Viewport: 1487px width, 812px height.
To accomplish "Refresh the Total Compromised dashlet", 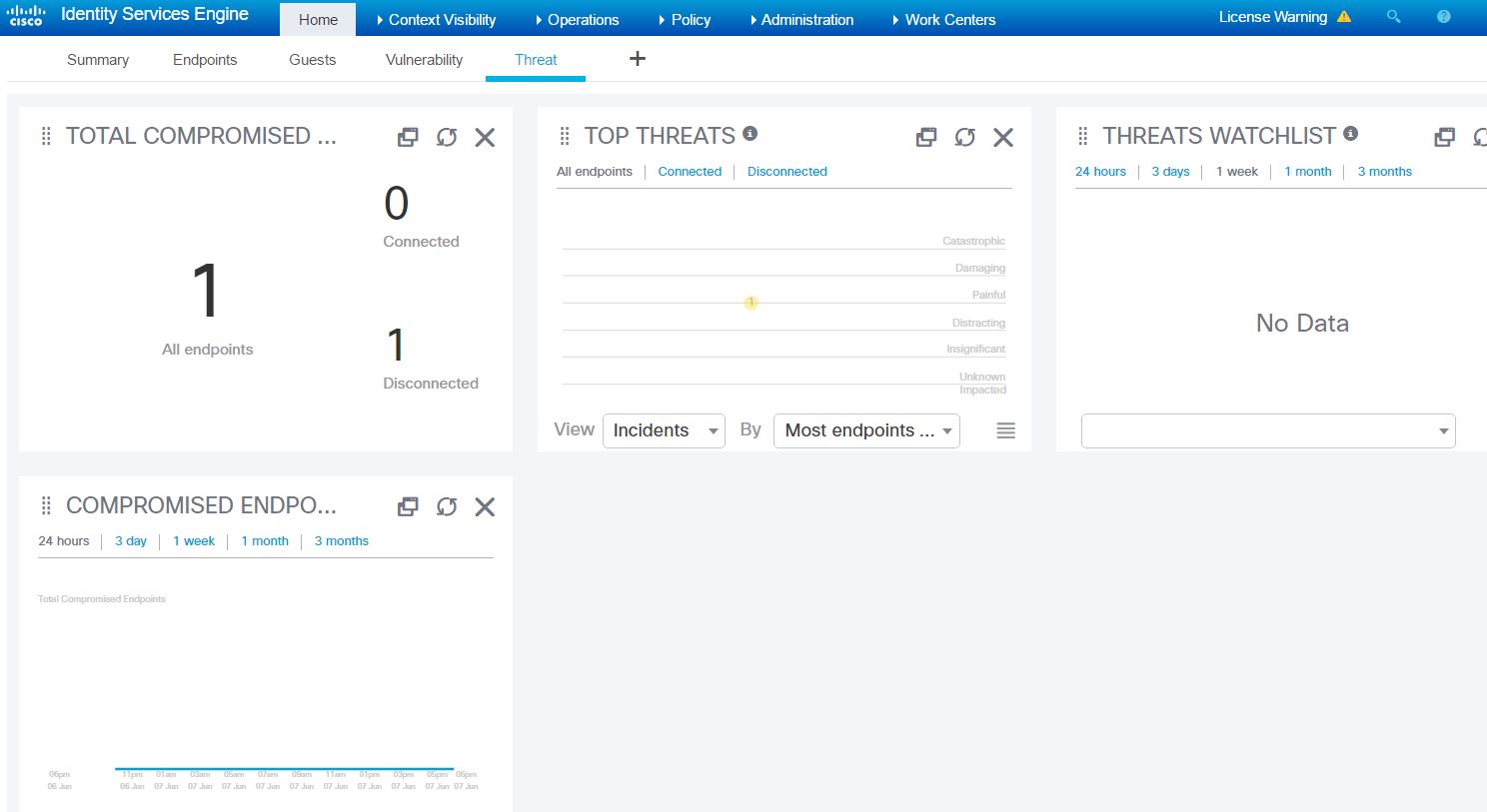I will click(x=447, y=138).
